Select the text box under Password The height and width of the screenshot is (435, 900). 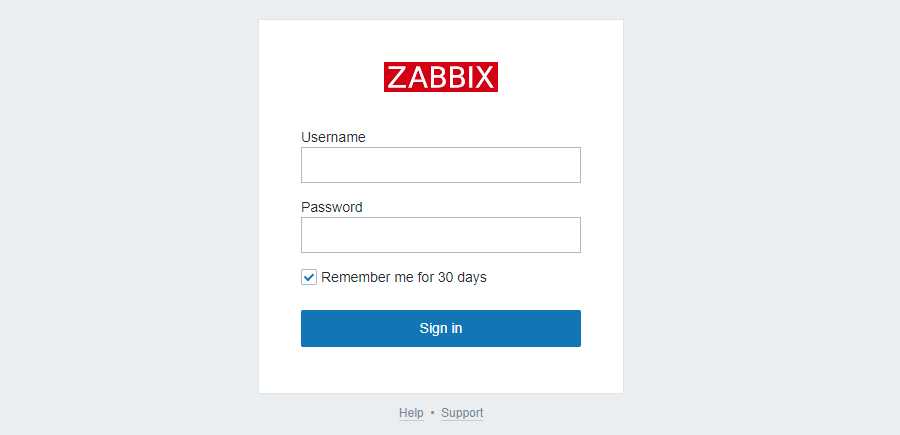pyautogui.click(x=441, y=235)
